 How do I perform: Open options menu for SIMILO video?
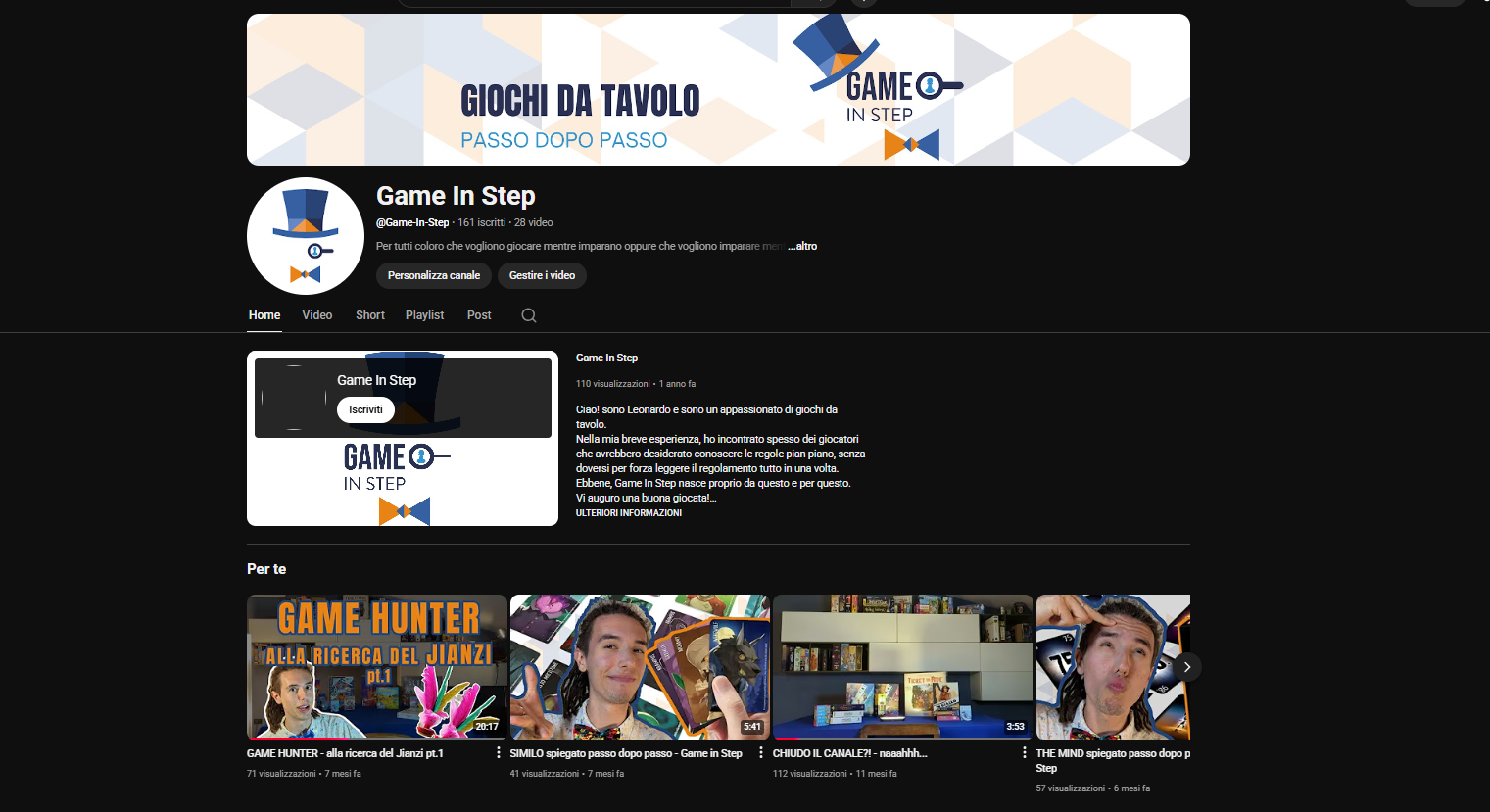[x=761, y=753]
